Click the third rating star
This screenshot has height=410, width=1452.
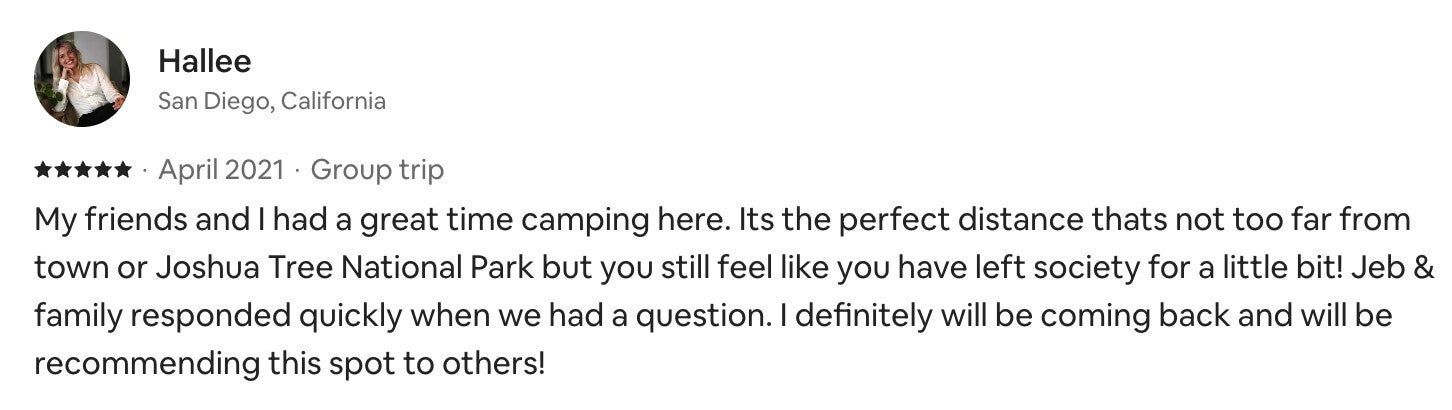pos(83,171)
